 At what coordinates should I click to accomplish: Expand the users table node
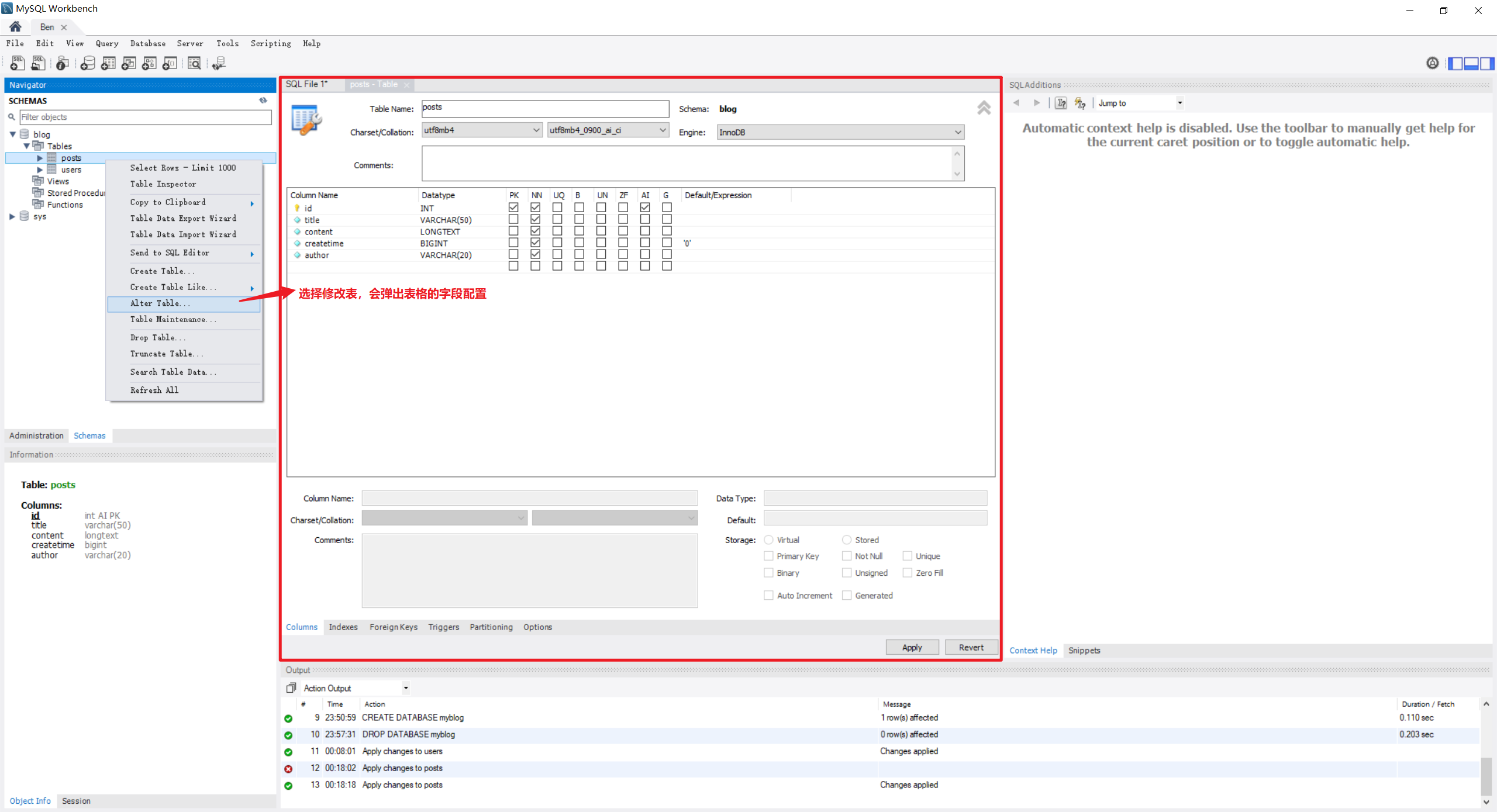pyautogui.click(x=40, y=170)
